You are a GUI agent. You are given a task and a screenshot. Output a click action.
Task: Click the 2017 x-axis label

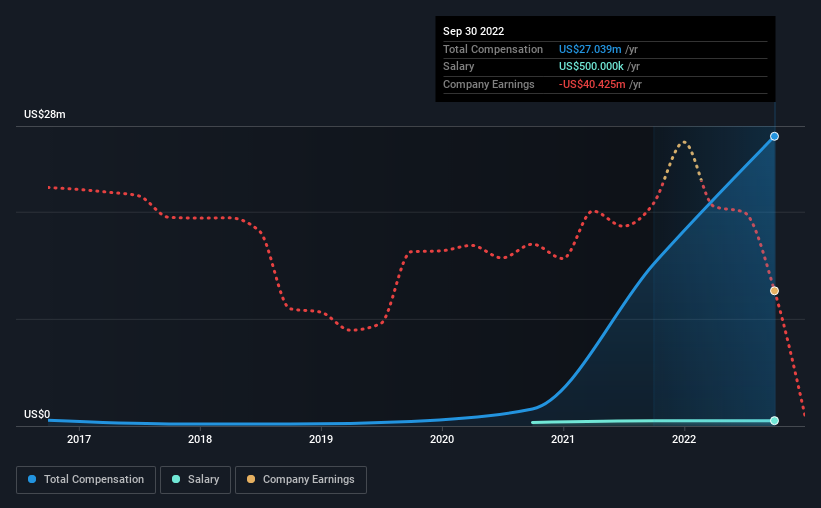[x=79, y=439]
